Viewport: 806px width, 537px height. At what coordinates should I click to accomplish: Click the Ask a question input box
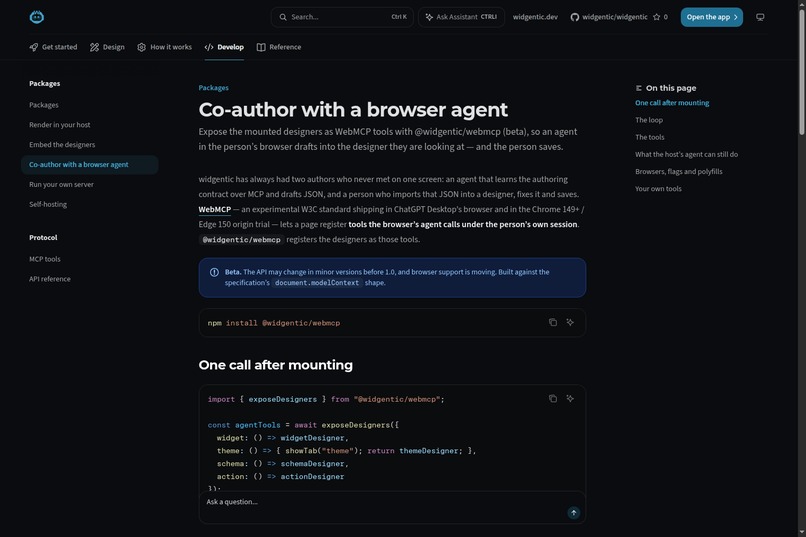383,502
